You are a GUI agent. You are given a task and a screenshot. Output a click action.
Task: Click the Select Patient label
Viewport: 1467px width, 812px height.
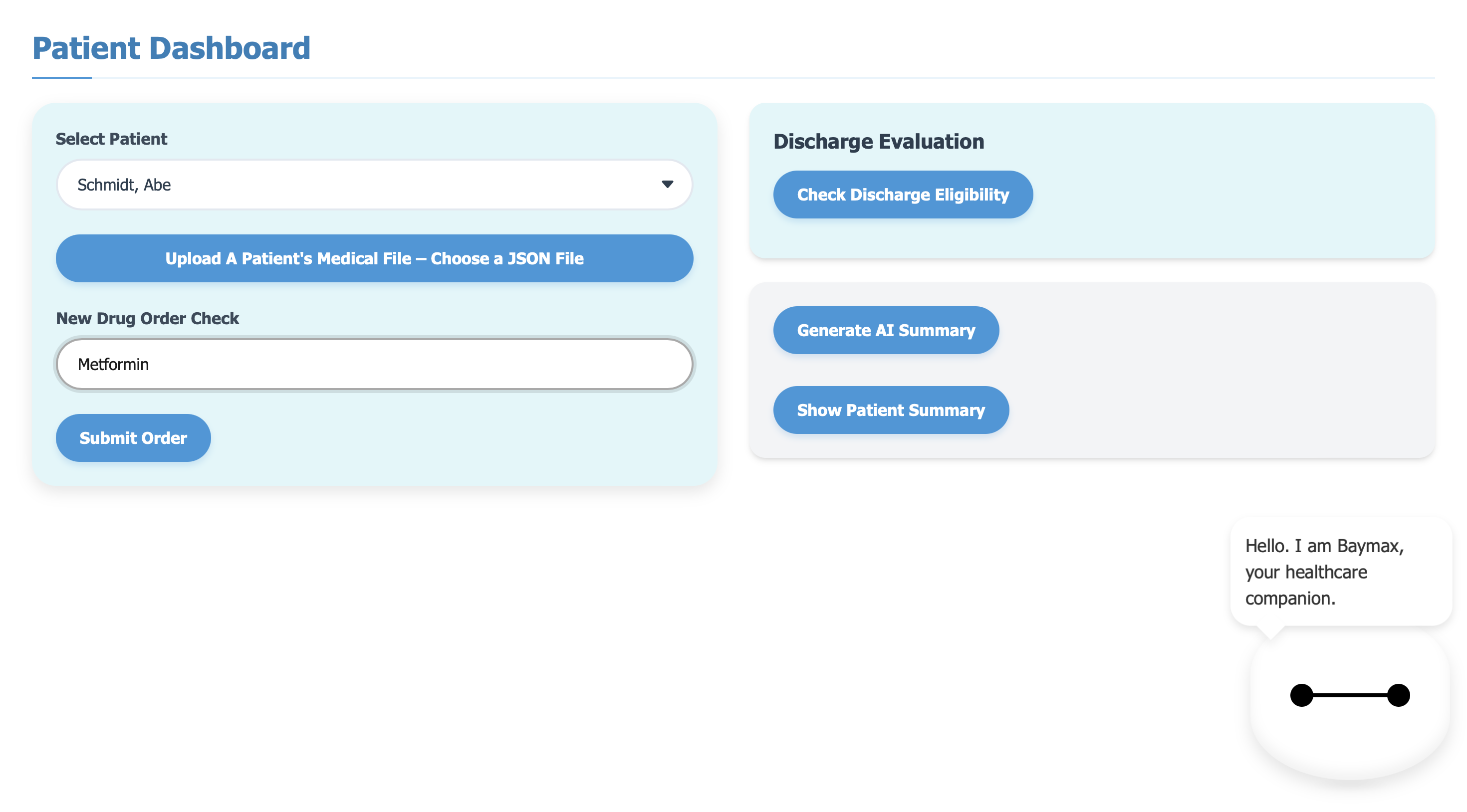(112, 139)
